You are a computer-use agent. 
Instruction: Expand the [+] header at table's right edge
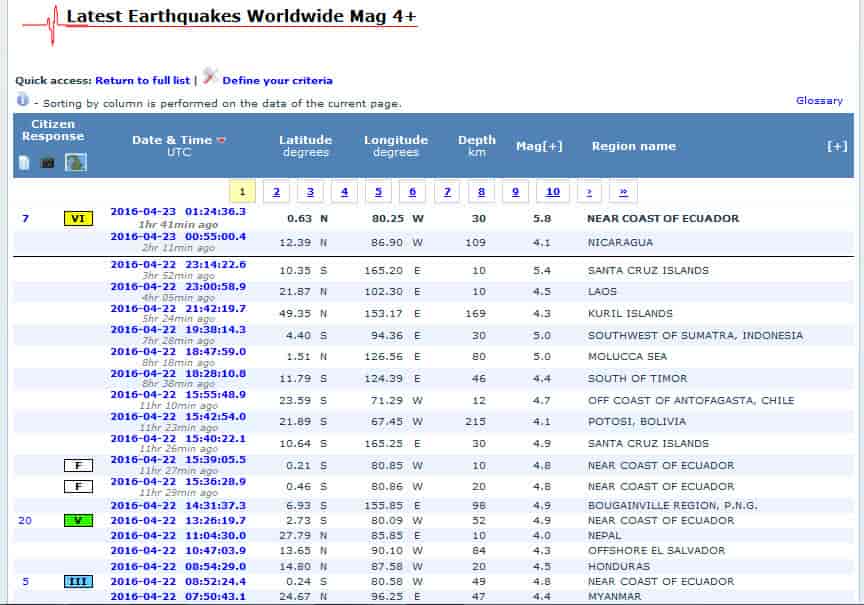click(x=836, y=146)
